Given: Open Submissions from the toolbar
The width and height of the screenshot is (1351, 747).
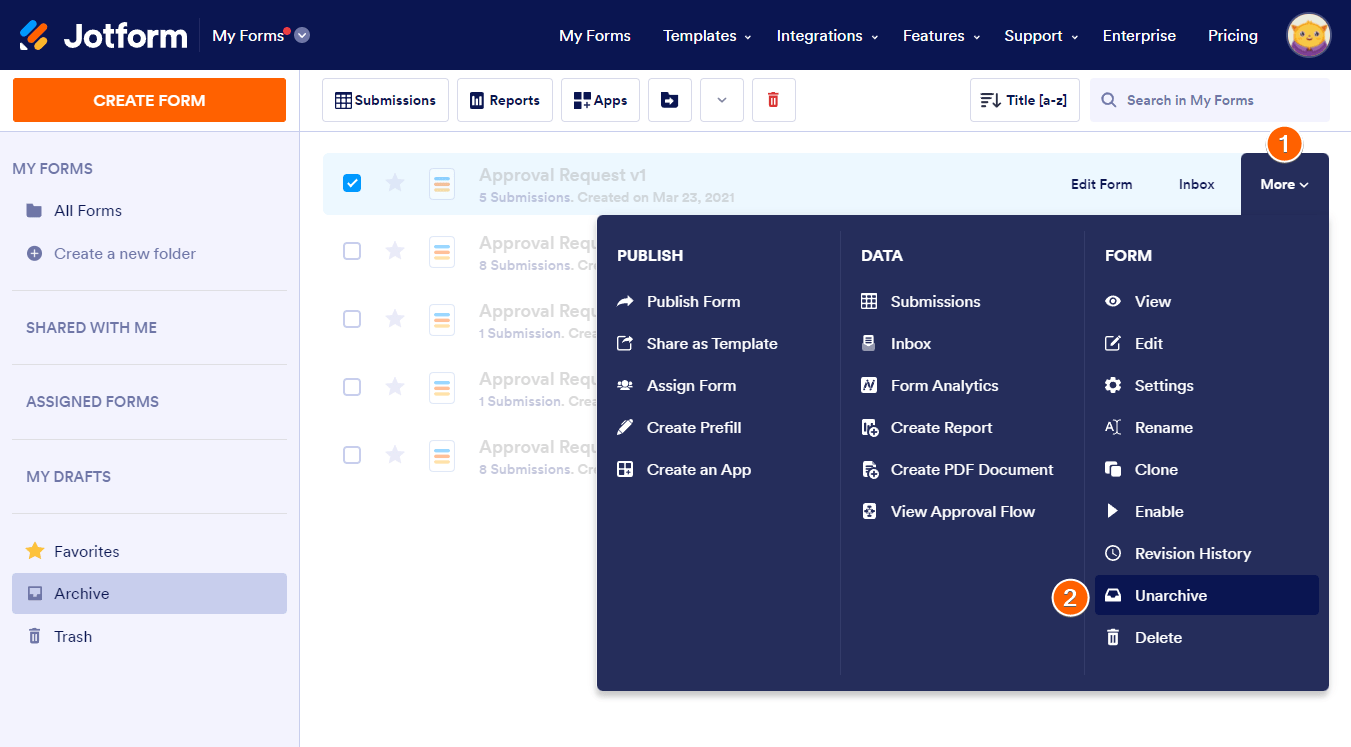Looking at the screenshot, I should click(385, 100).
